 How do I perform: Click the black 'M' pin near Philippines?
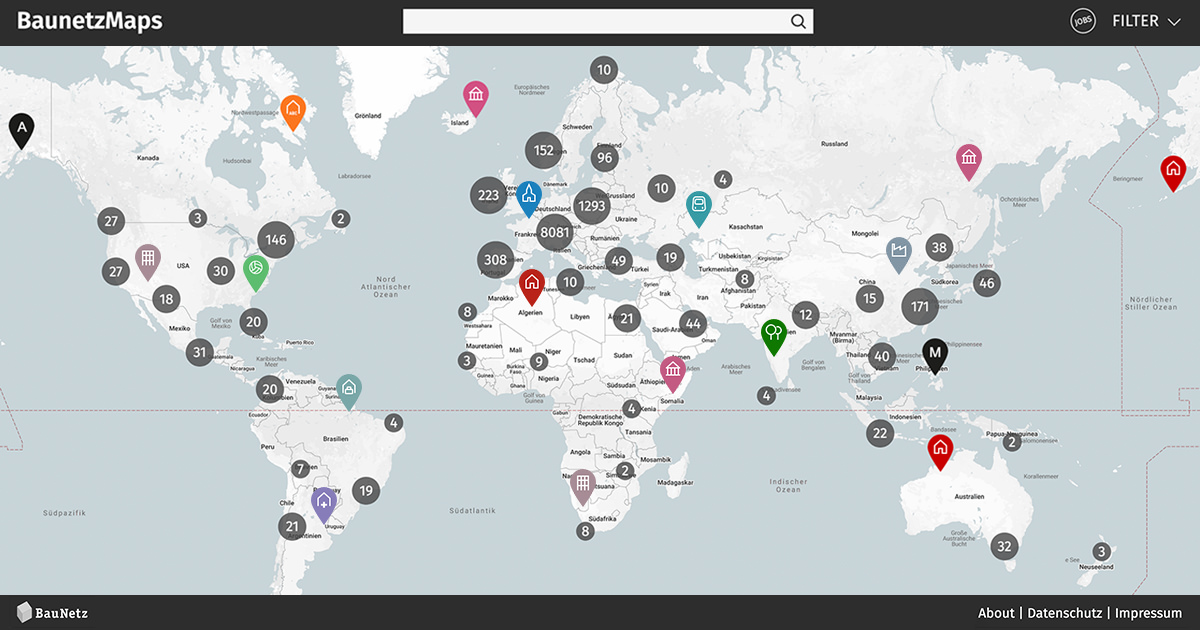pyautogui.click(x=935, y=354)
